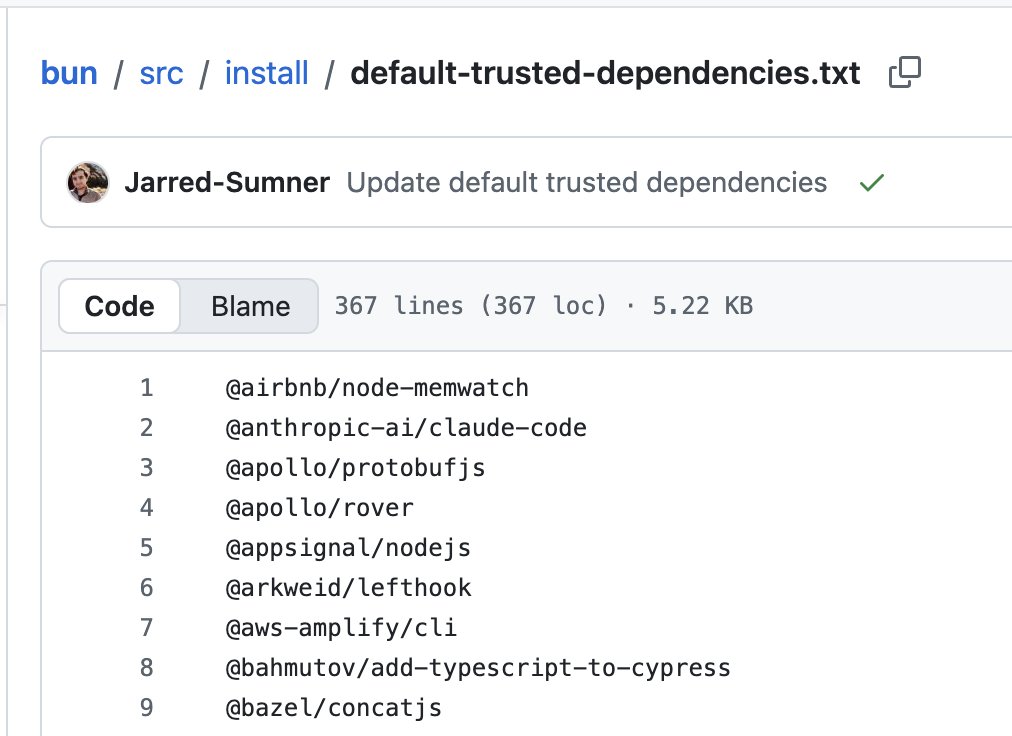1012x736 pixels.
Task: Open the install folder breadcrumb
Action: [267, 72]
